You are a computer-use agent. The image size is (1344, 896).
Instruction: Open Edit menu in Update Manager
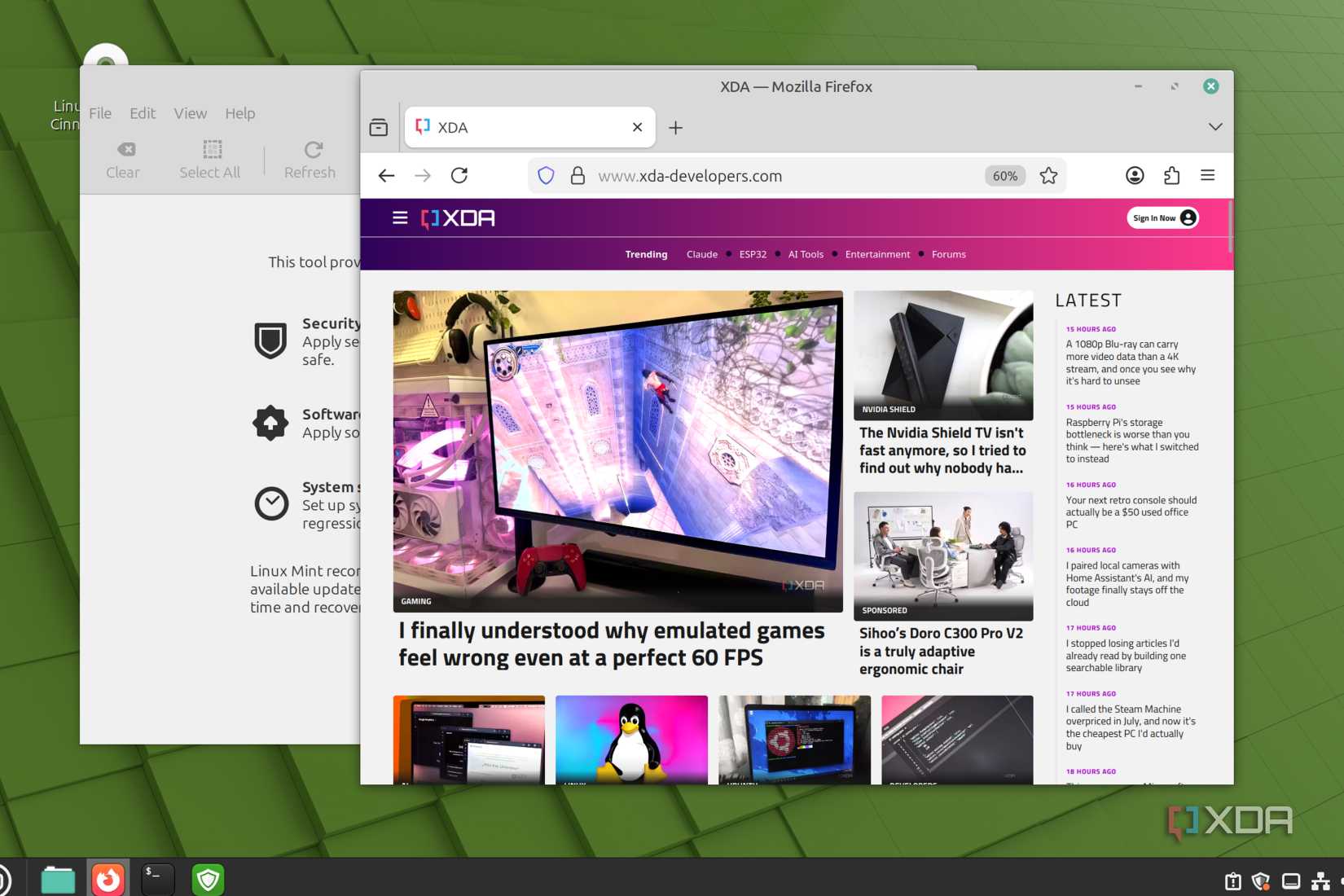click(143, 113)
